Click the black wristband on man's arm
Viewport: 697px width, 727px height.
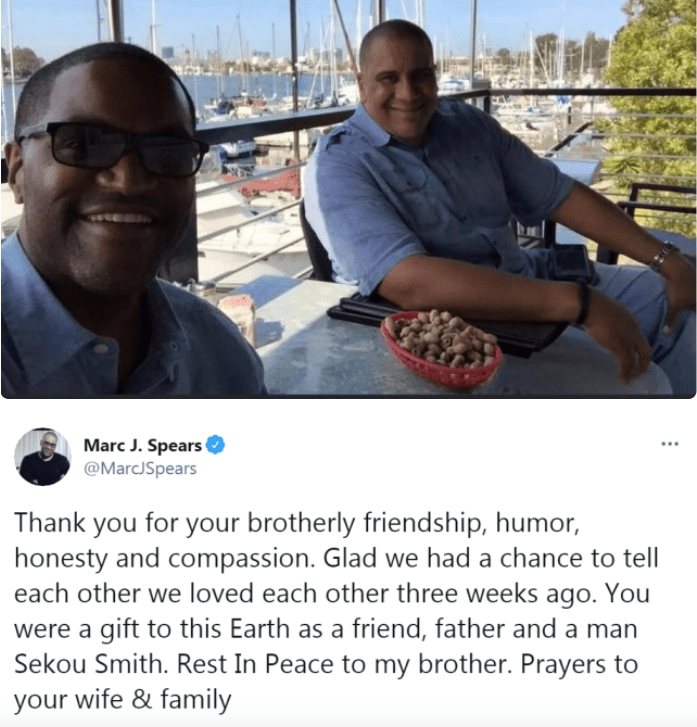[x=583, y=302]
